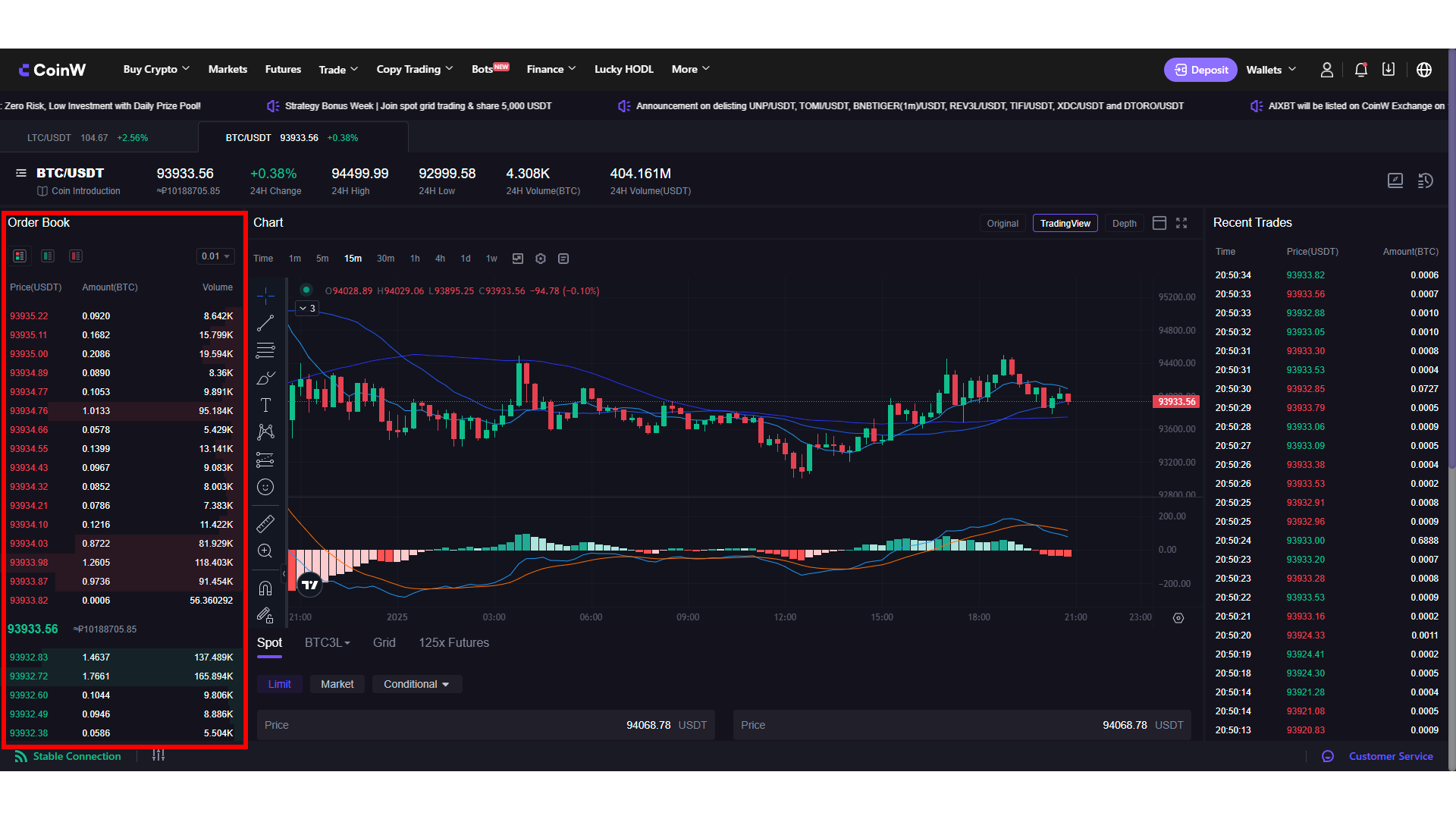Open the chart indicators icon
This screenshot has height=819, width=1456.
pyautogui.click(x=518, y=259)
